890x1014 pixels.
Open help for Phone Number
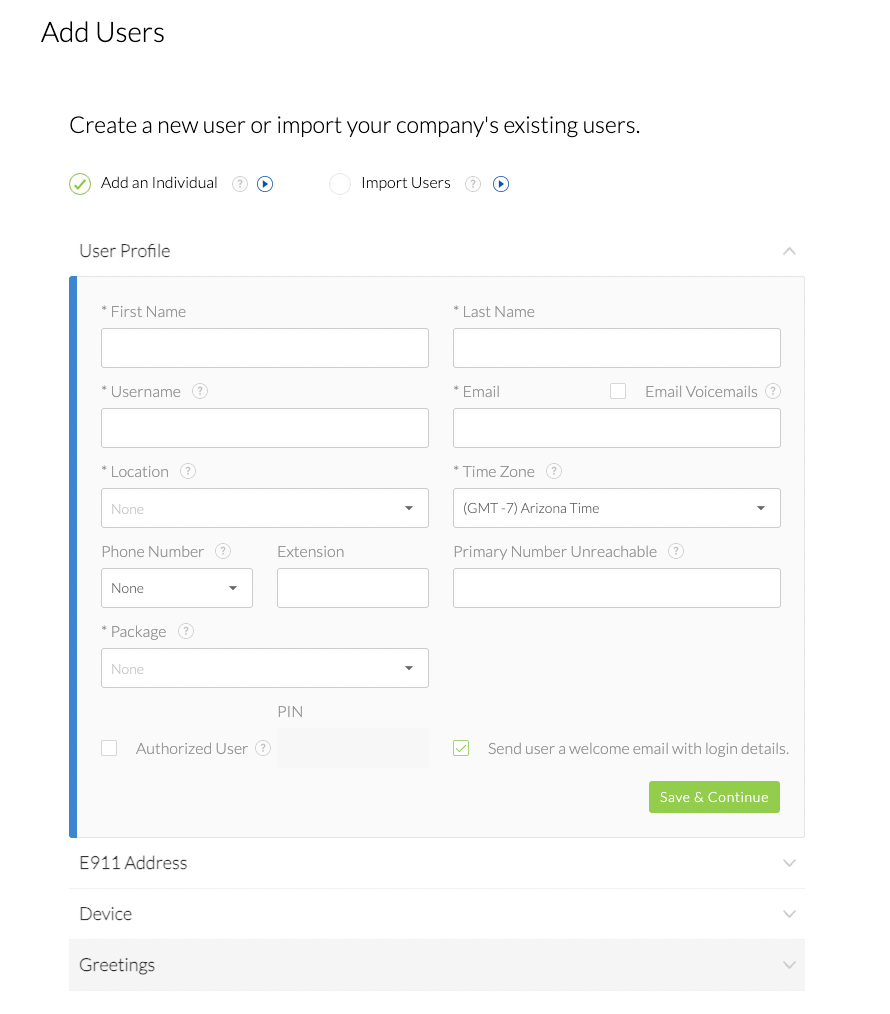(x=222, y=551)
